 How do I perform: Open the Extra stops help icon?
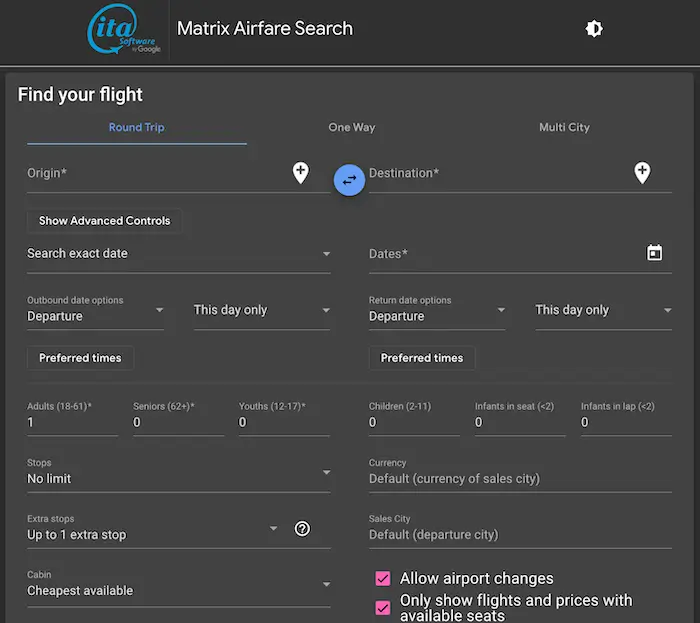[302, 529]
